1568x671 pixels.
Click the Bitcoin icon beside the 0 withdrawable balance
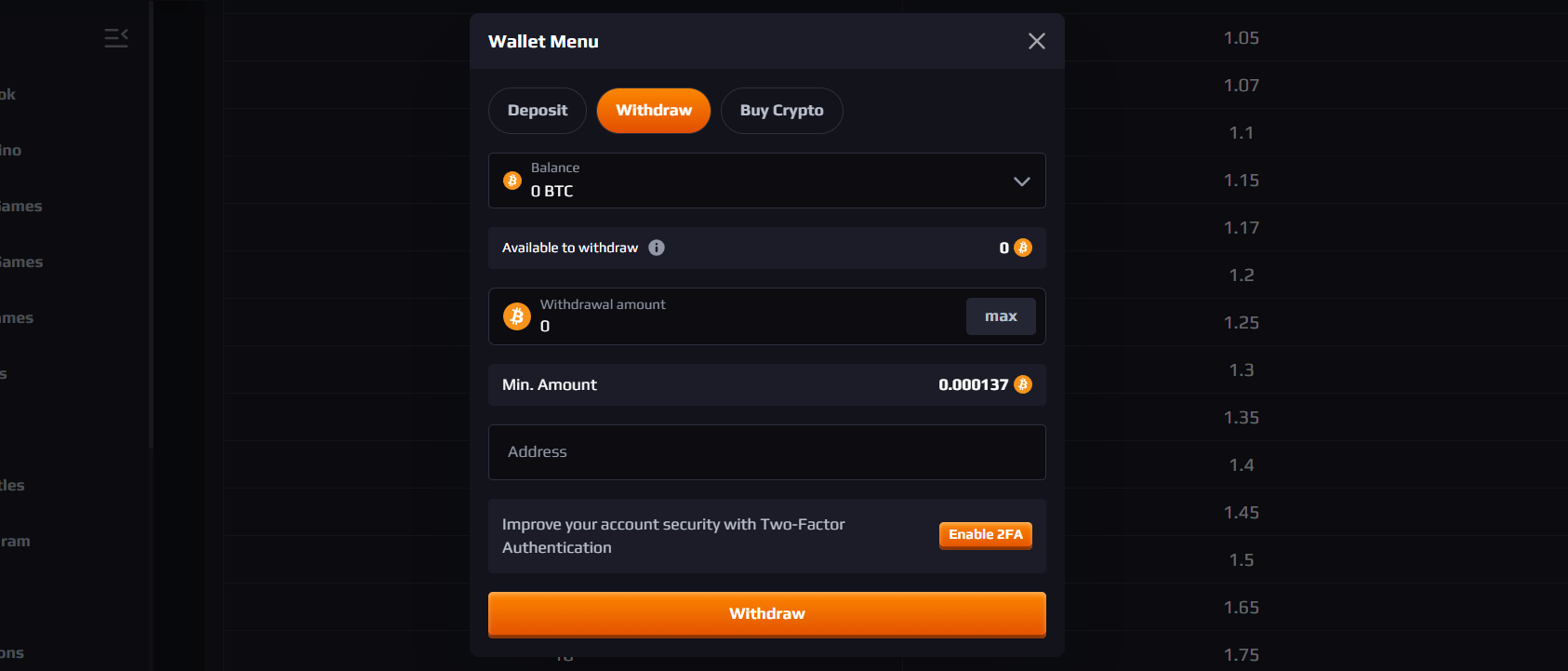1023,248
